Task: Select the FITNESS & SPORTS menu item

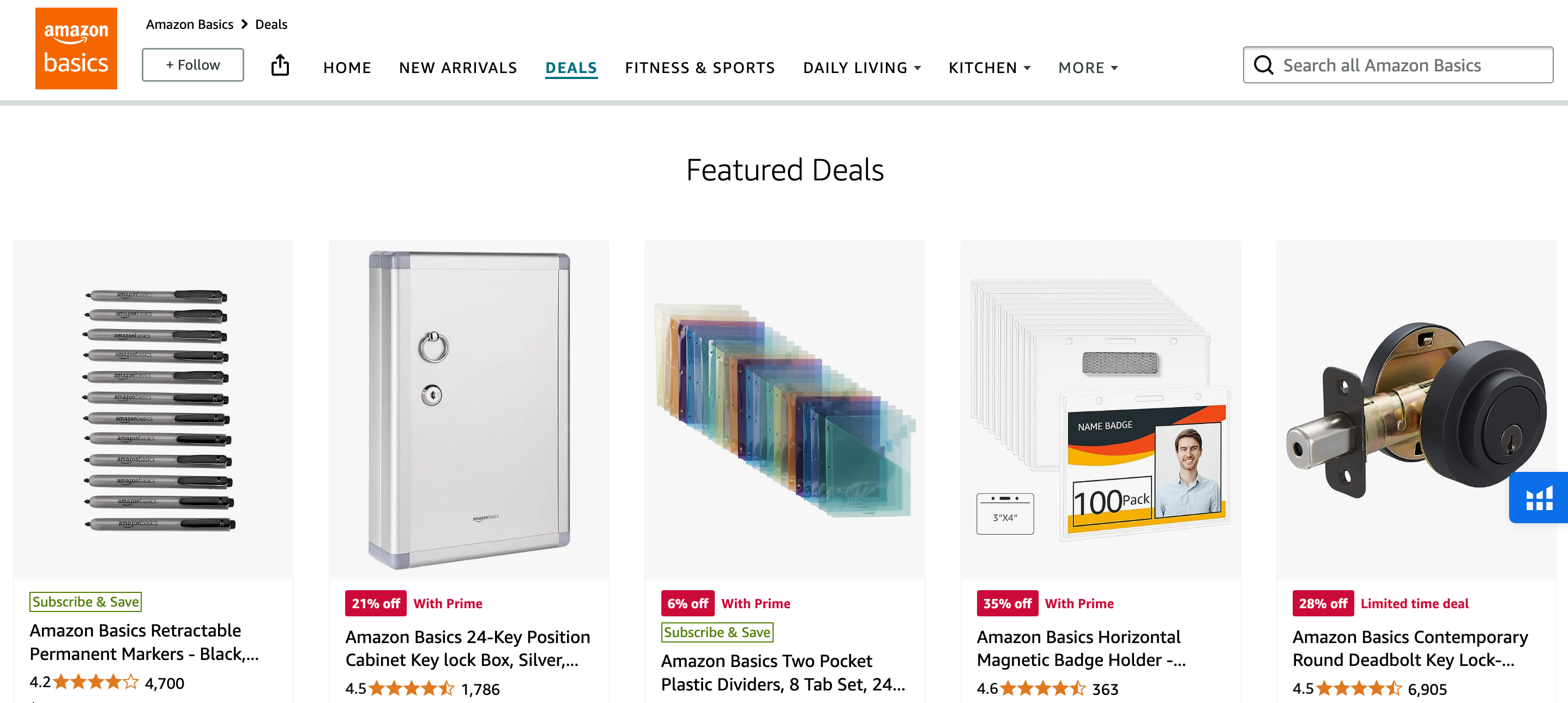Action: [x=700, y=67]
